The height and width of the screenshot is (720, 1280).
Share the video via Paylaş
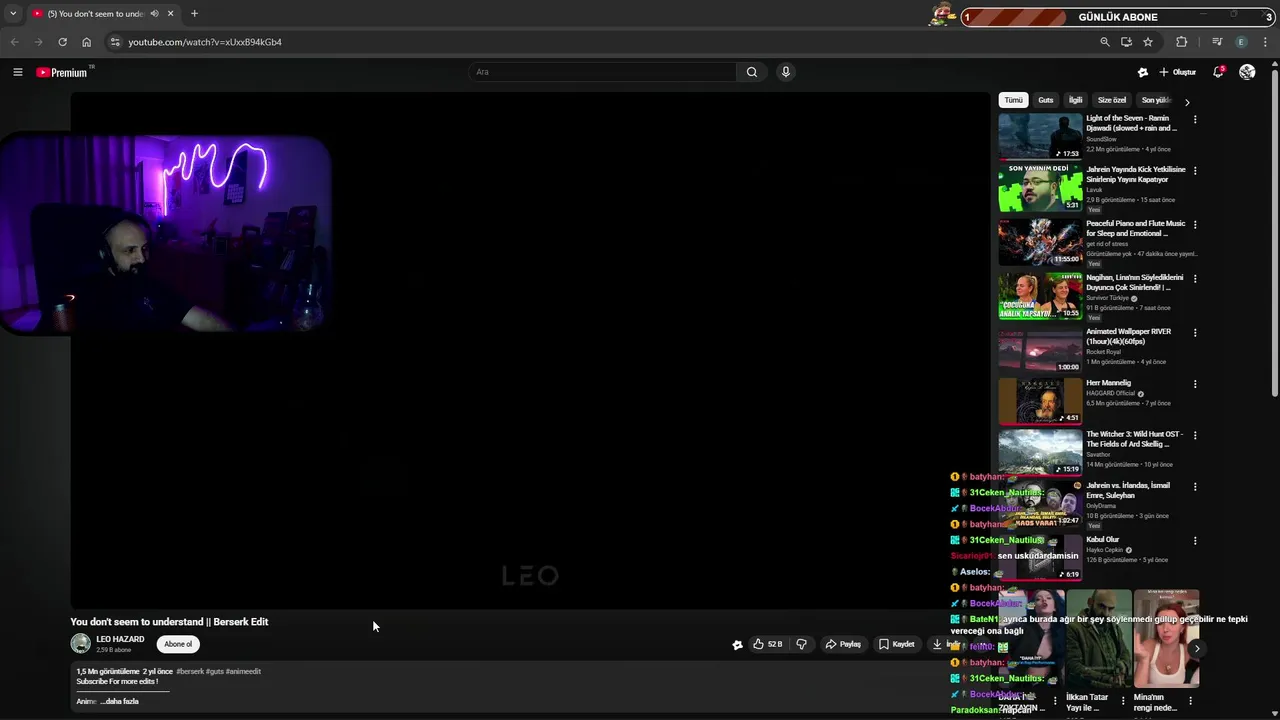tap(843, 644)
